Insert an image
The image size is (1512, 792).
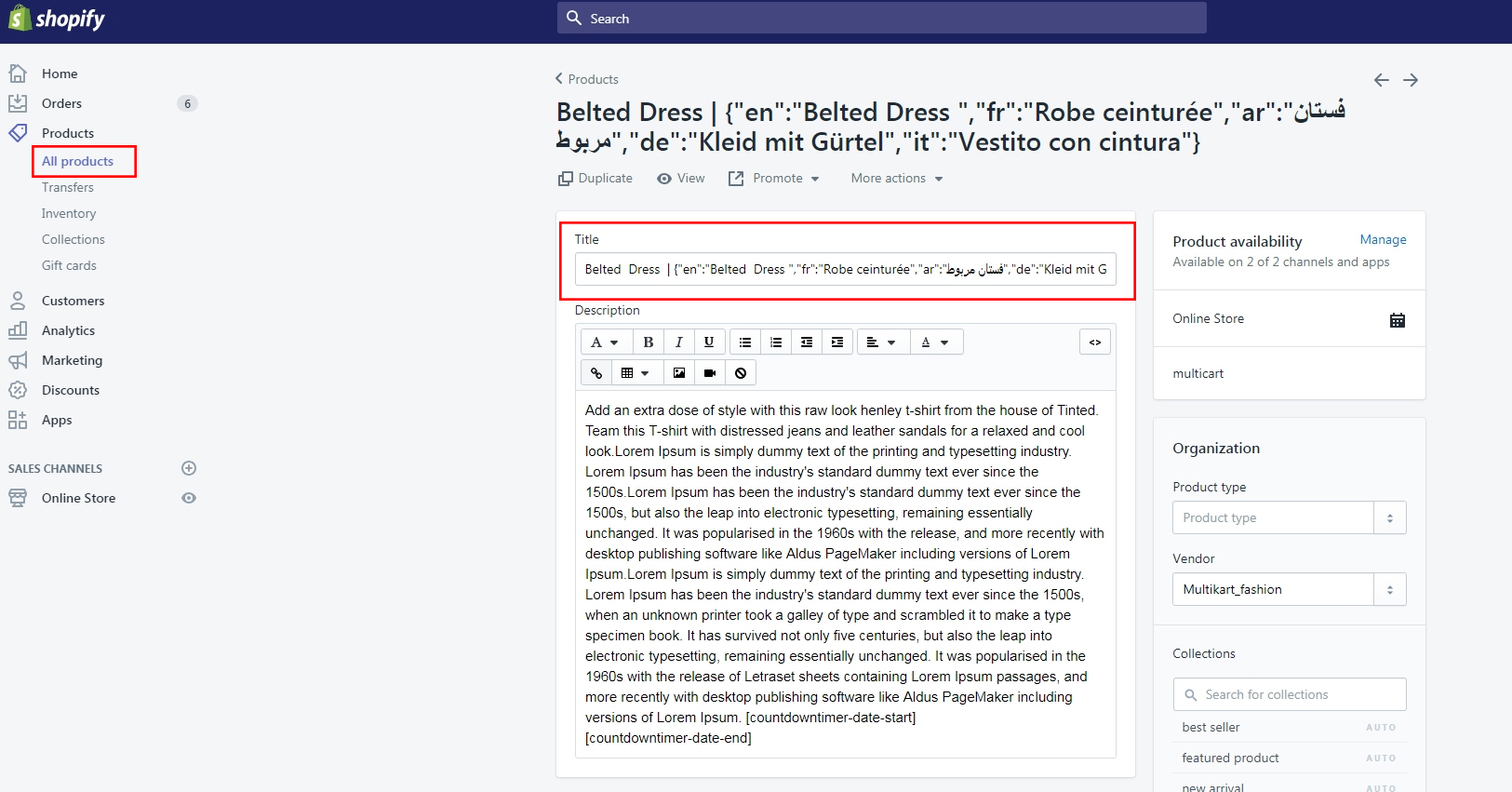click(679, 373)
